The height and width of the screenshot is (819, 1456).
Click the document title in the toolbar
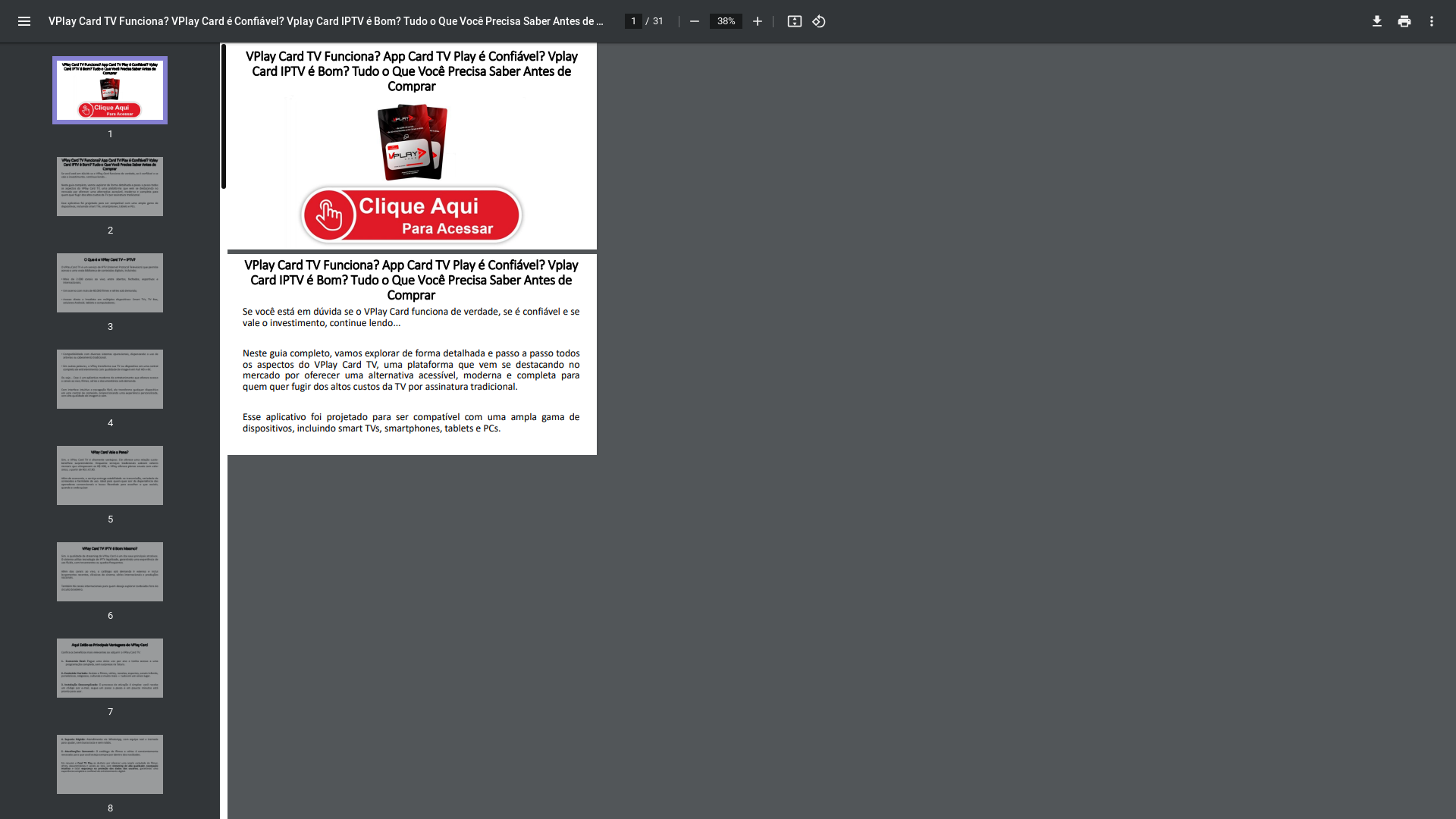(x=326, y=21)
